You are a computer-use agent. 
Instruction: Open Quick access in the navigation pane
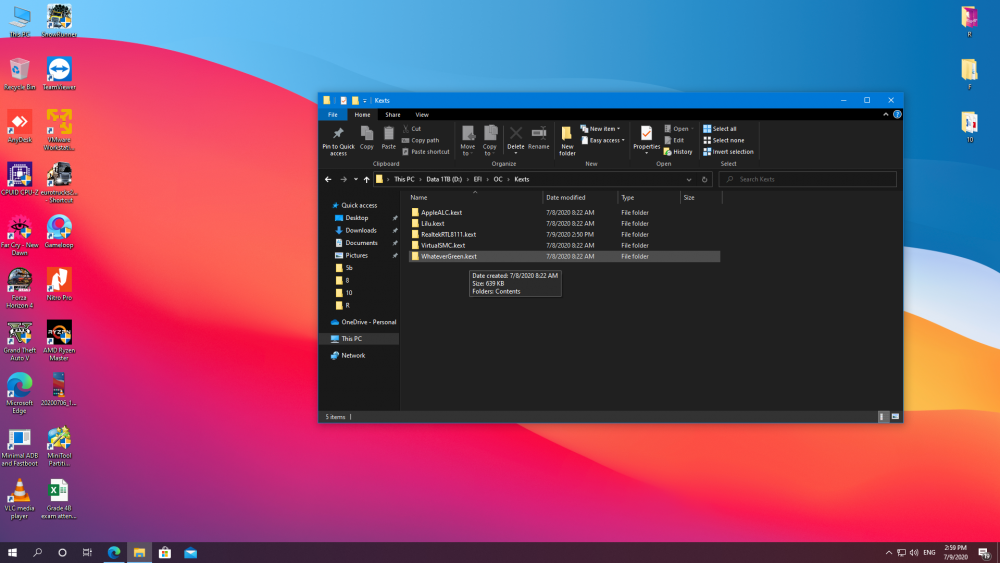point(359,206)
